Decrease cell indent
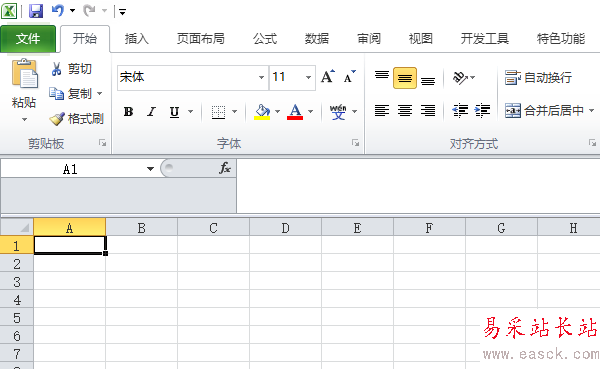Viewport: 600px width, 369px height. click(x=460, y=111)
